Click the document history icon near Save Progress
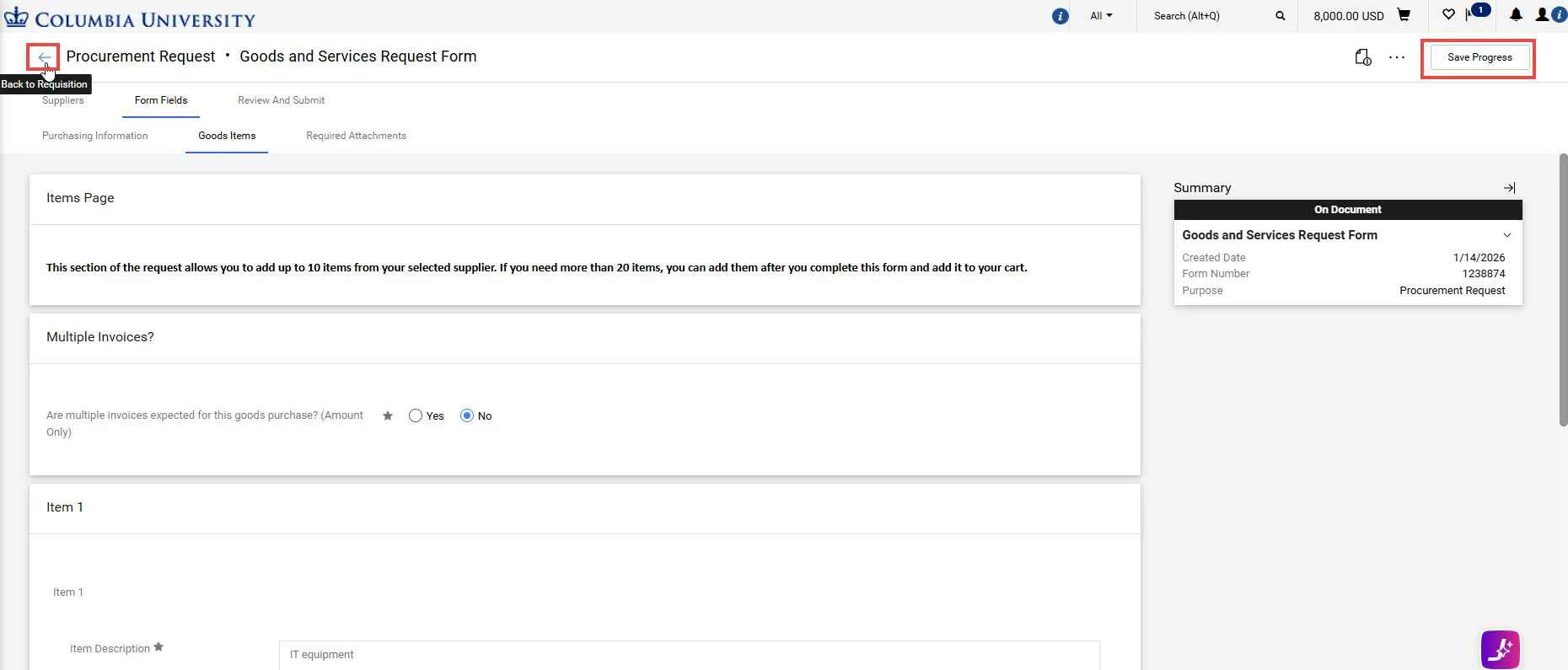The image size is (1568, 670). [1362, 57]
